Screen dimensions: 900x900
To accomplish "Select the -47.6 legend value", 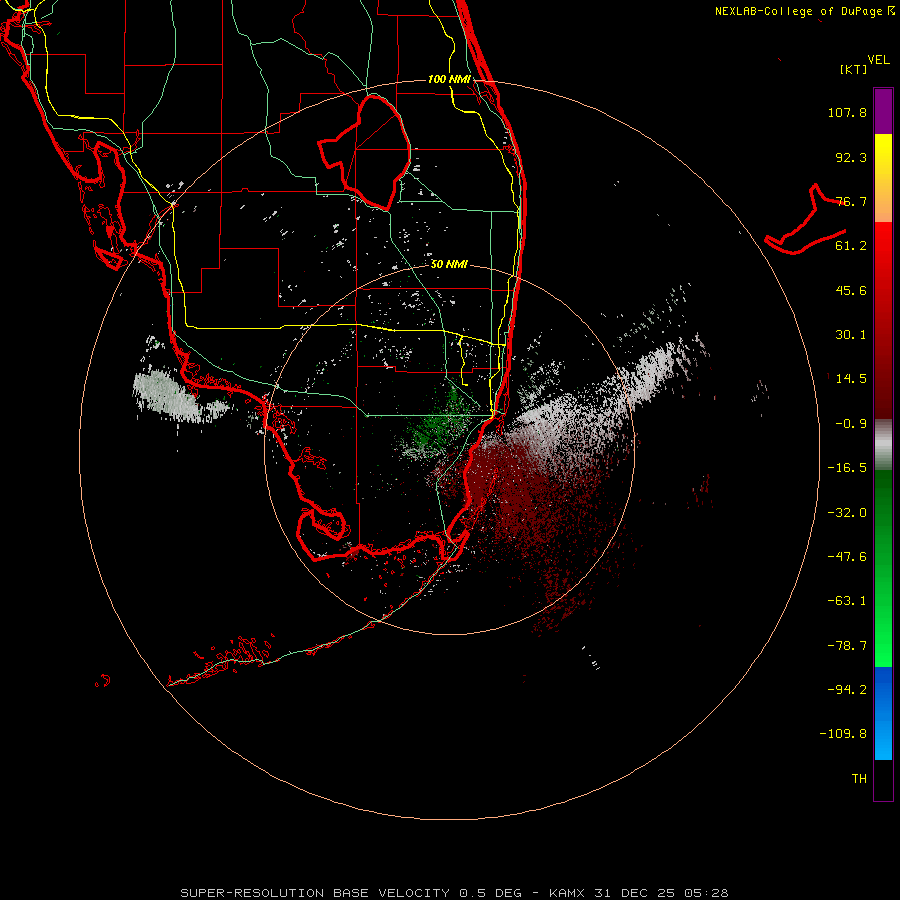I will point(847,557).
